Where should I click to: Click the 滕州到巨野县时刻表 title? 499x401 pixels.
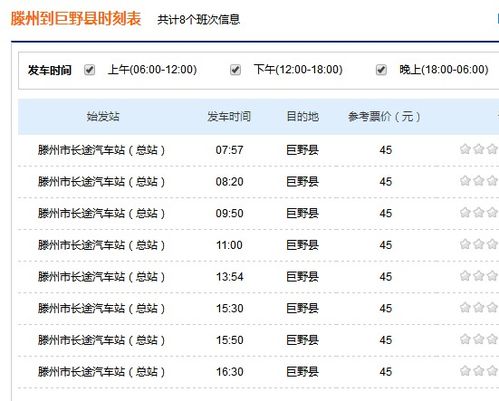pyautogui.click(x=76, y=19)
